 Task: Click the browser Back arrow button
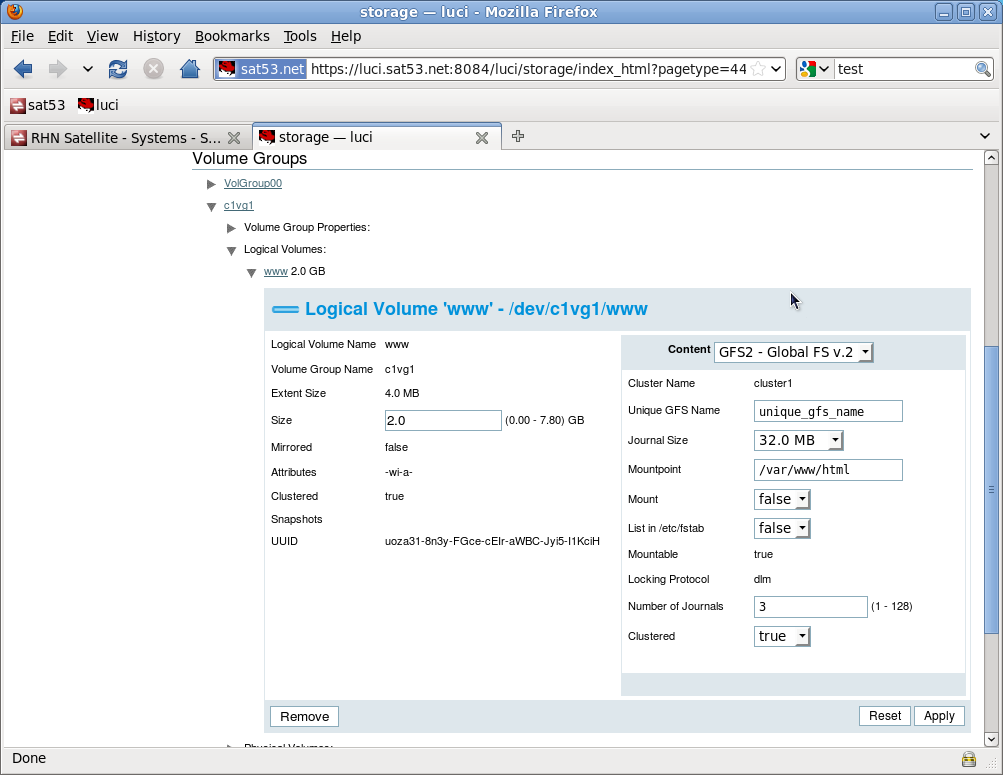[23, 69]
